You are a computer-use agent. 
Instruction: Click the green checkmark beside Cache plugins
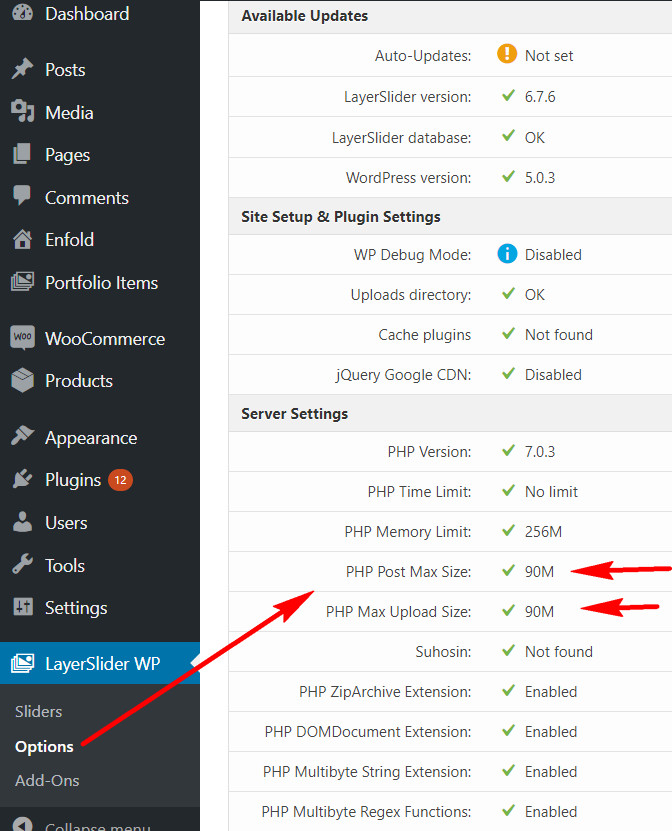click(x=508, y=334)
